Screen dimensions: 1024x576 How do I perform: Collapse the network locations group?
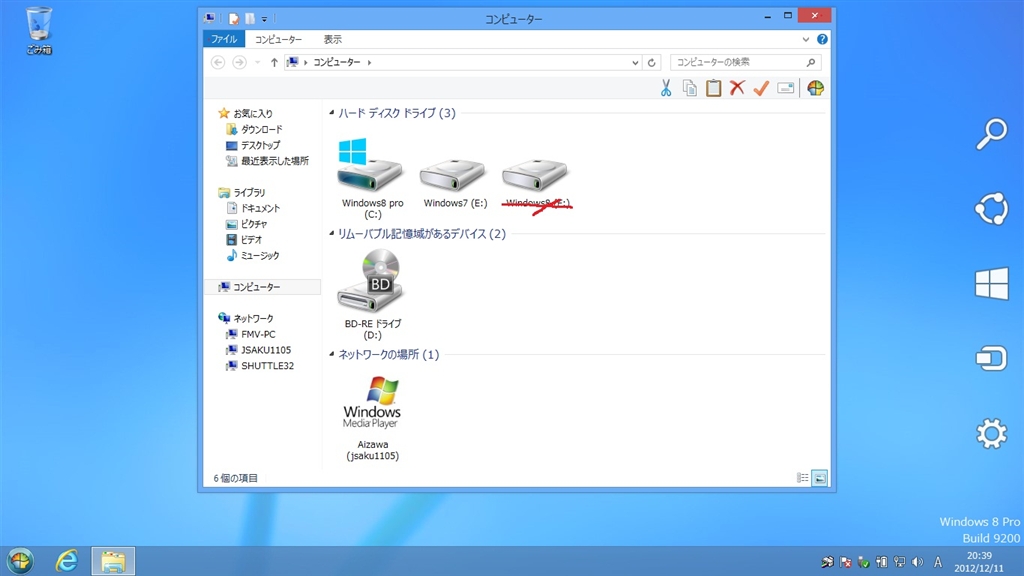click(332, 354)
